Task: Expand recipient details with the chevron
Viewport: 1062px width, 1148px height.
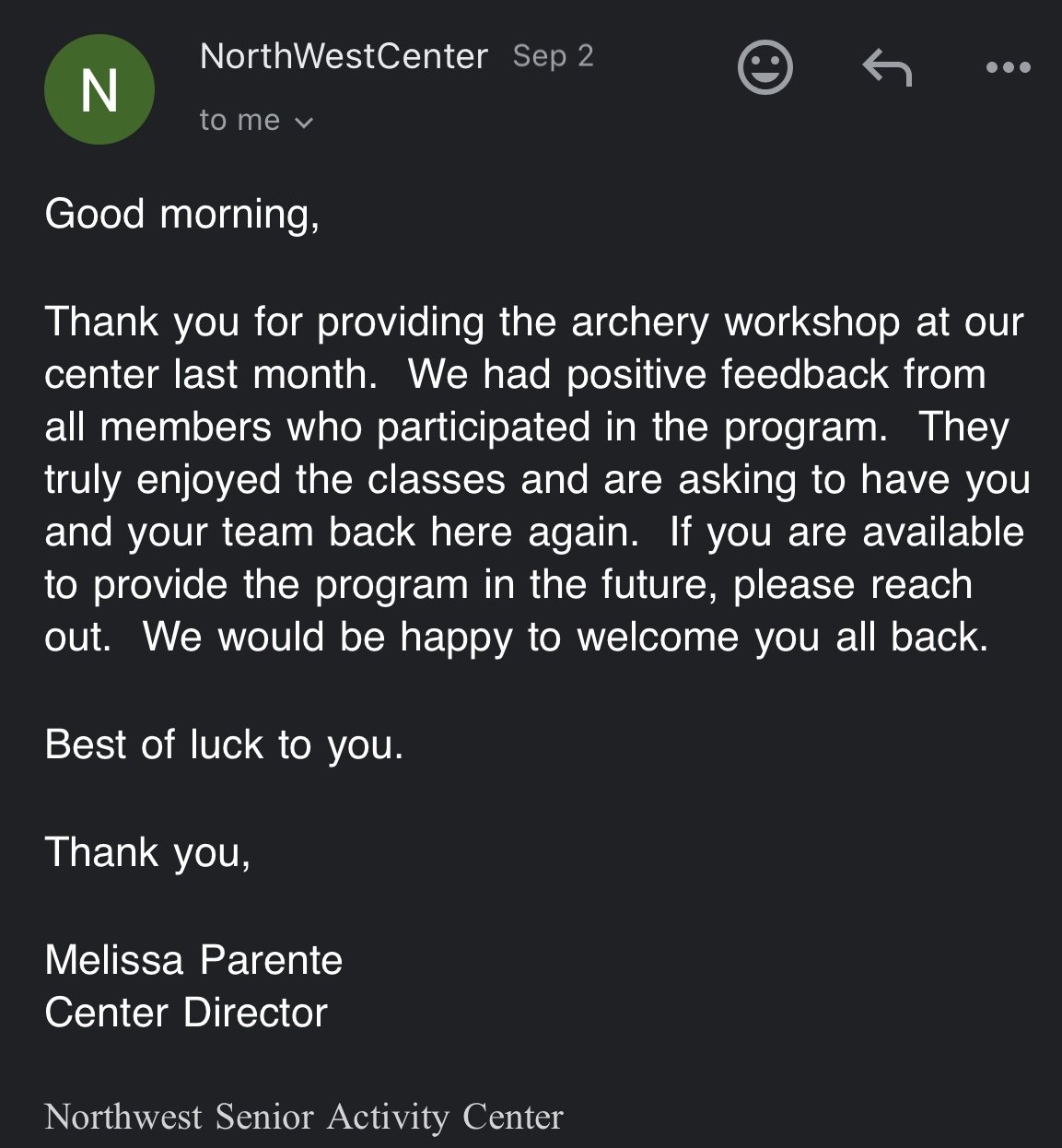Action: tap(304, 123)
